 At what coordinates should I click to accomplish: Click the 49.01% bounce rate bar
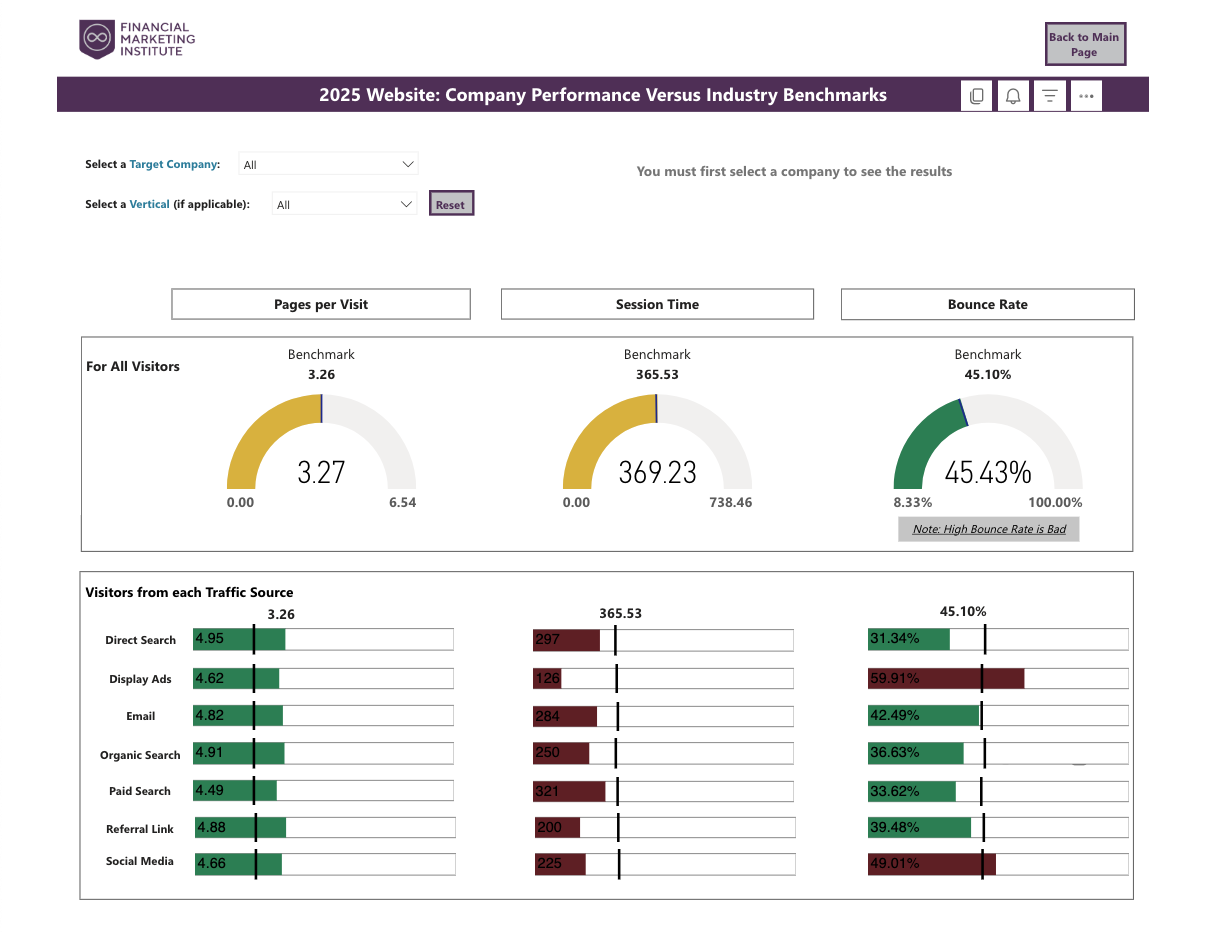coord(932,863)
